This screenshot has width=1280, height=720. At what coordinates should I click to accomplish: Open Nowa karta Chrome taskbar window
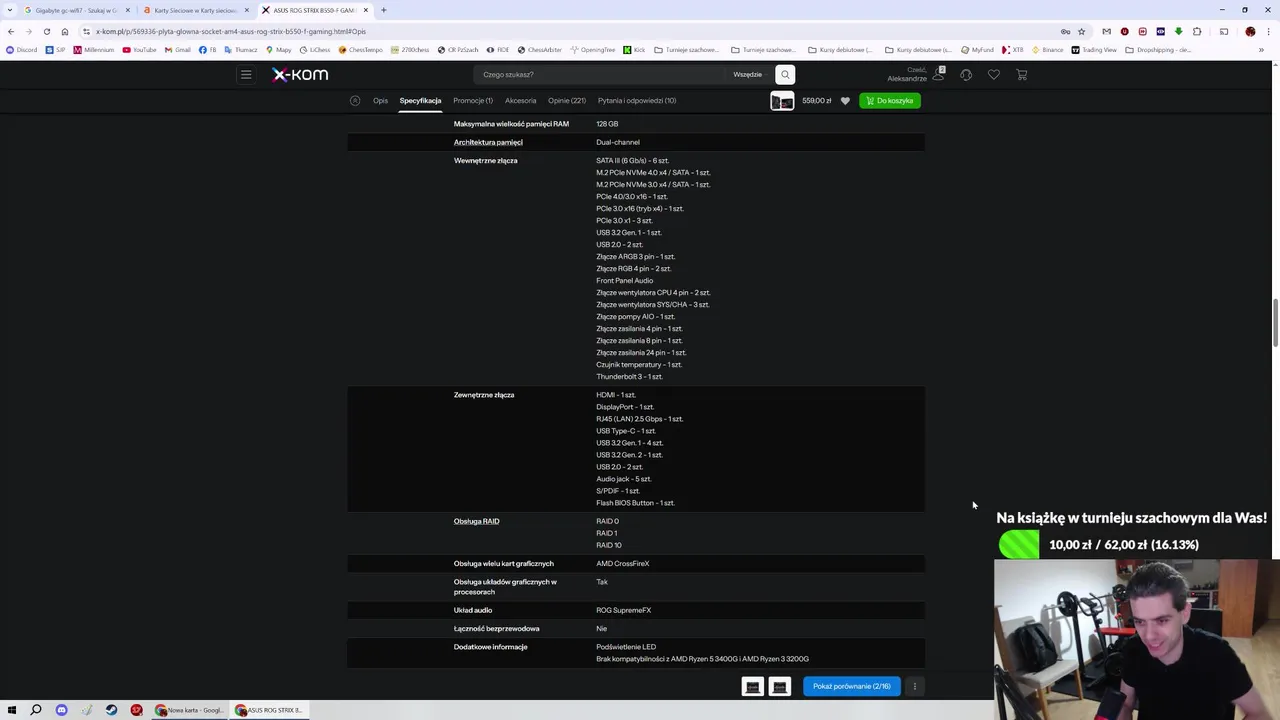190,710
